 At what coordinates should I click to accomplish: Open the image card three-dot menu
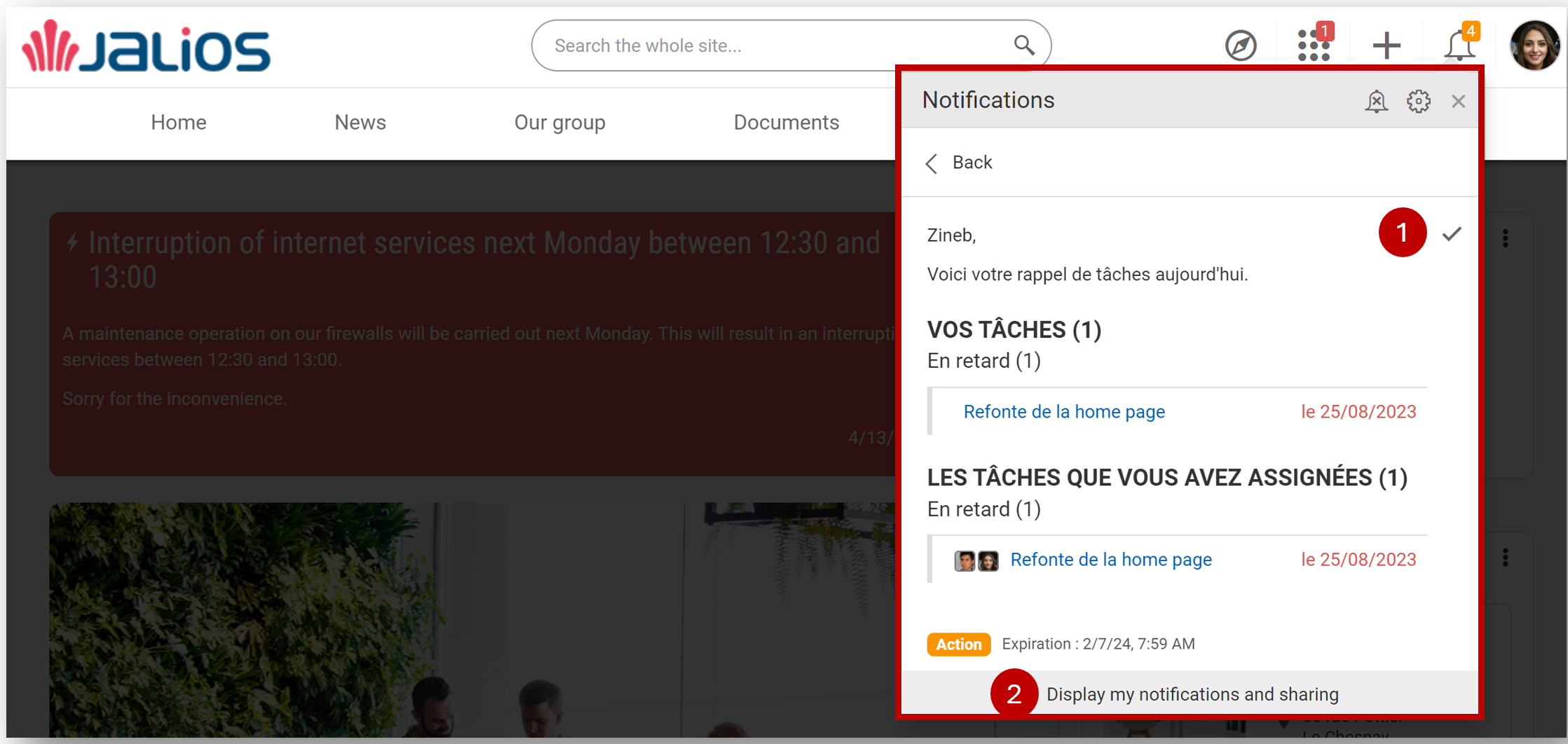[x=1505, y=558]
